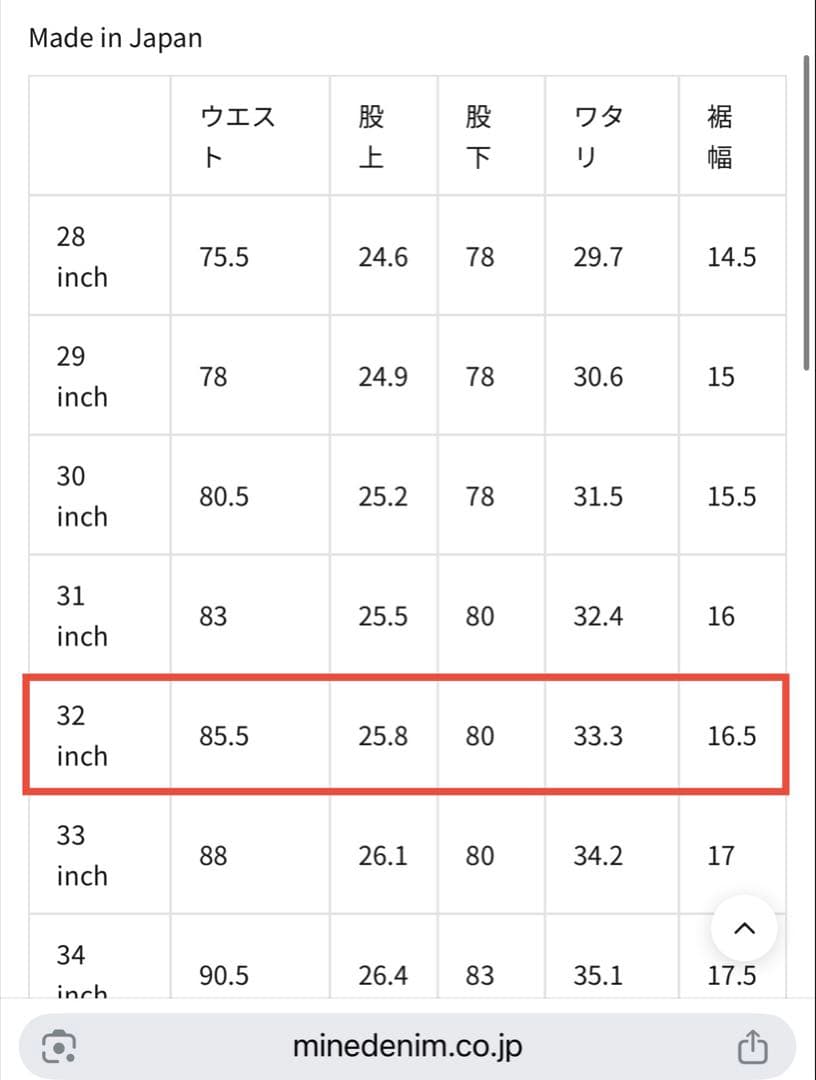Tap the camera search icon beside the URL
816x1080 pixels.
[60, 1046]
